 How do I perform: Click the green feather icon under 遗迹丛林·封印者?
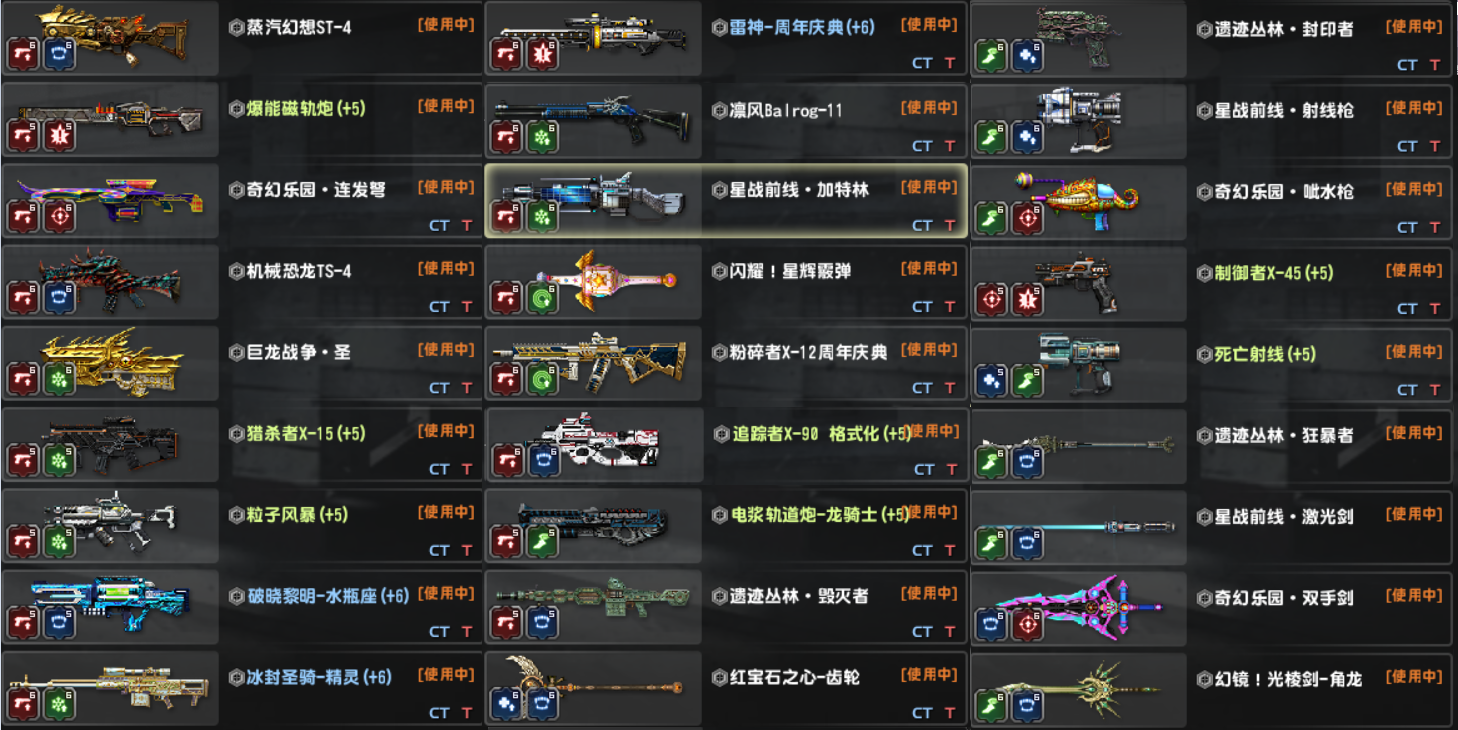click(992, 56)
